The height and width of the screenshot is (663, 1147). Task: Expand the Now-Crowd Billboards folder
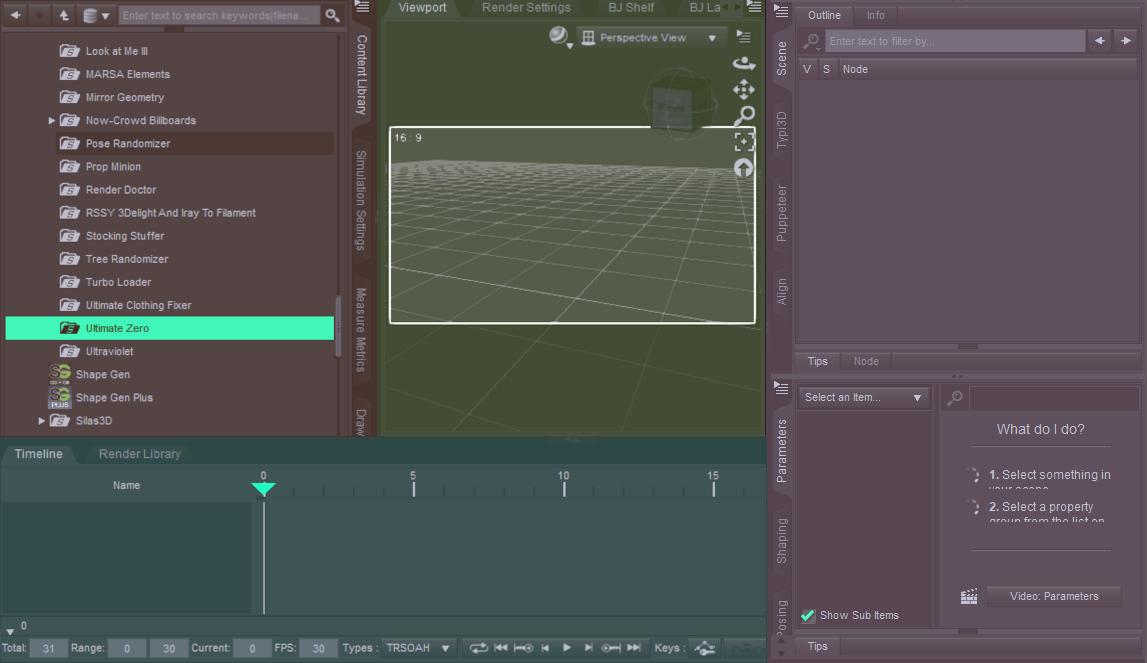pos(51,120)
